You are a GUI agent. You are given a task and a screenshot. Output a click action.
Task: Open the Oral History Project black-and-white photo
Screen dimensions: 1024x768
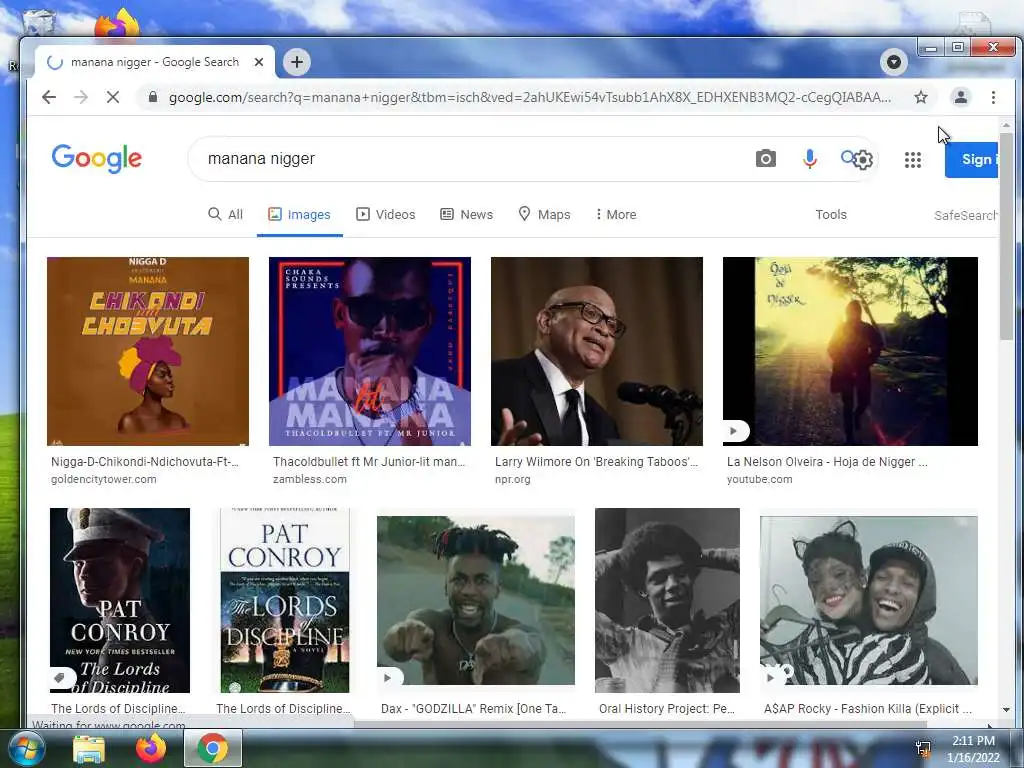(x=667, y=600)
